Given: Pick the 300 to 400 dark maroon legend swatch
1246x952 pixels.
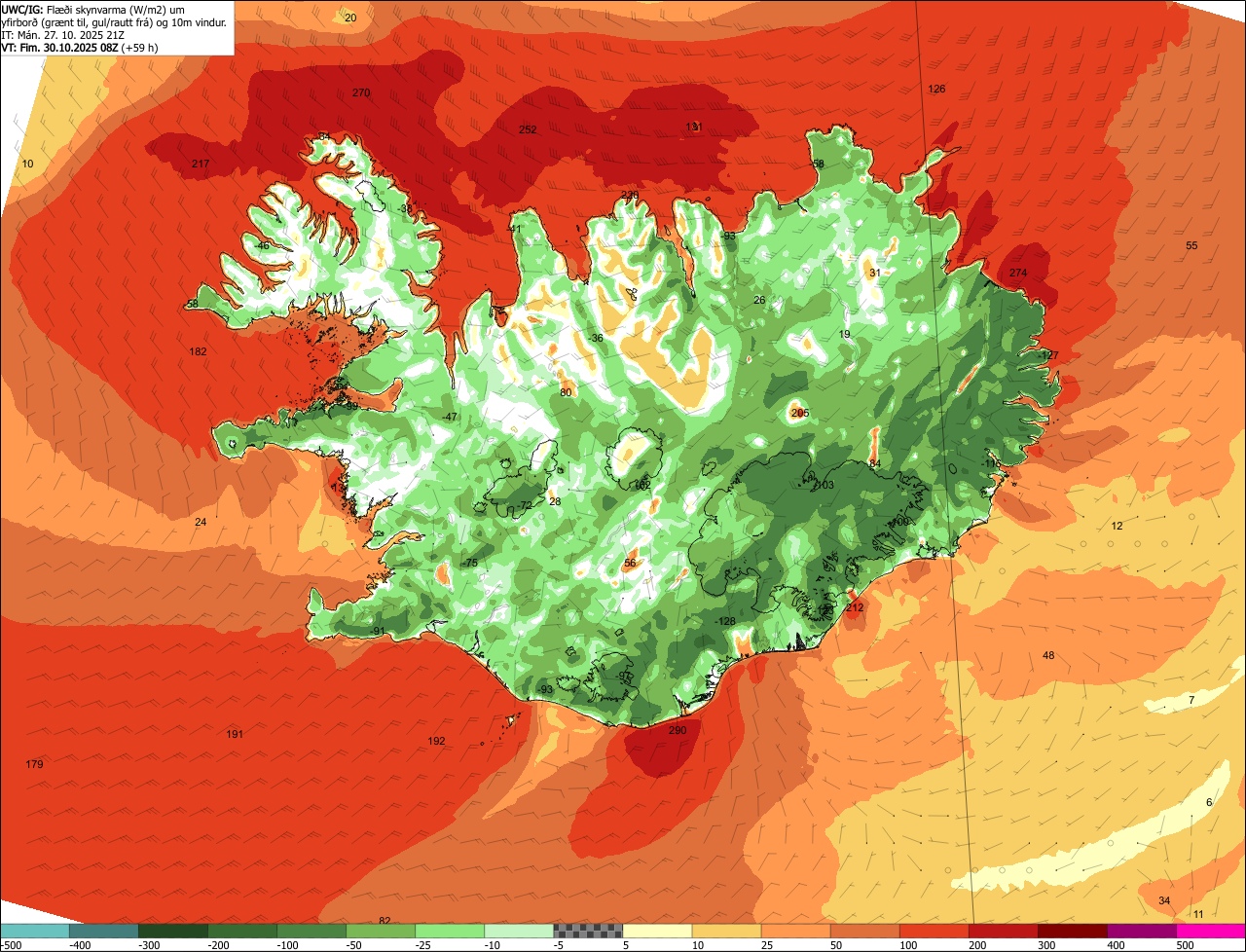Looking at the screenshot, I should pos(1073,931).
